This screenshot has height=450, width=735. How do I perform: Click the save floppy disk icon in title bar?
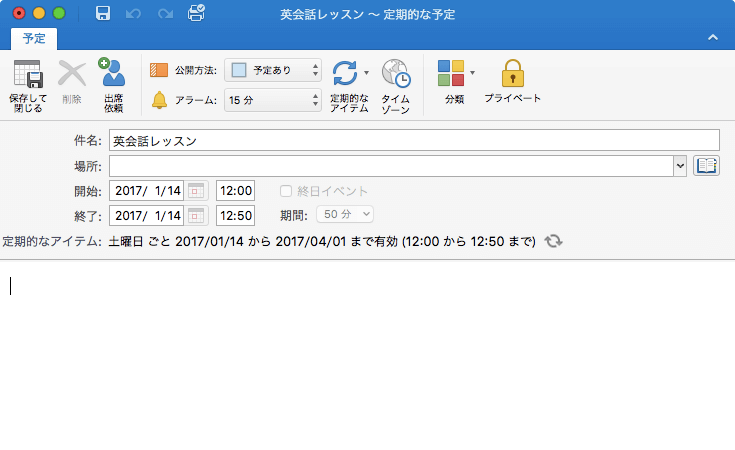(x=103, y=13)
